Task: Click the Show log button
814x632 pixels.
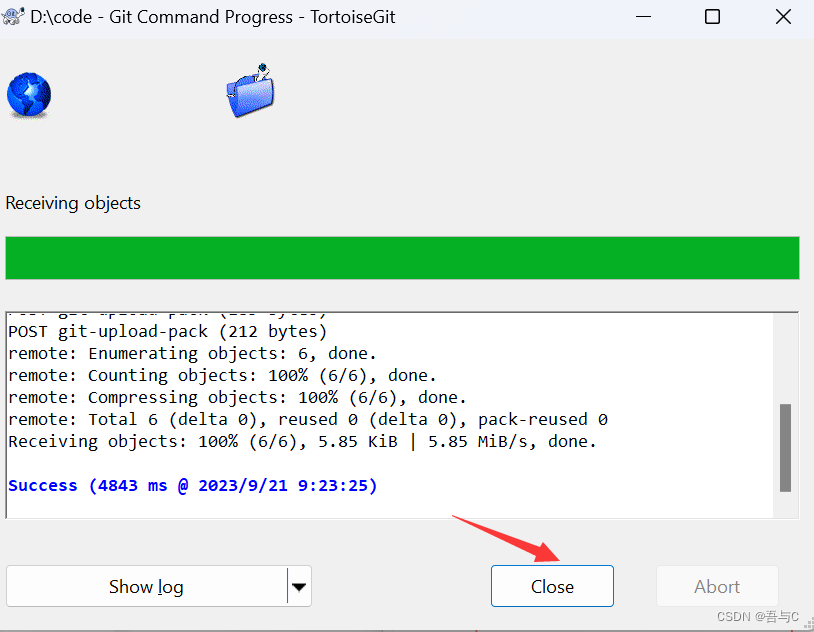Action: [x=146, y=586]
